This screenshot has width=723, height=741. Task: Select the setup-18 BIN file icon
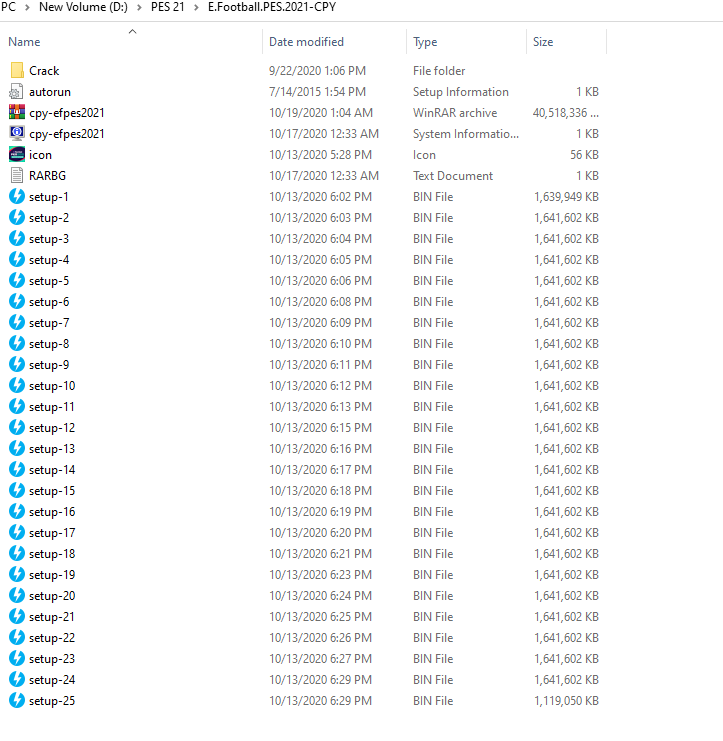point(17,553)
